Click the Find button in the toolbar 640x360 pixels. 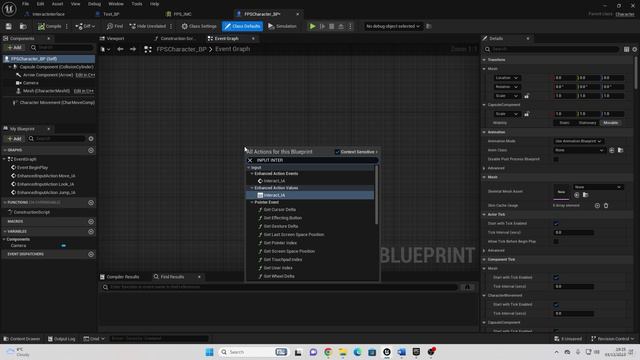(x=115, y=26)
